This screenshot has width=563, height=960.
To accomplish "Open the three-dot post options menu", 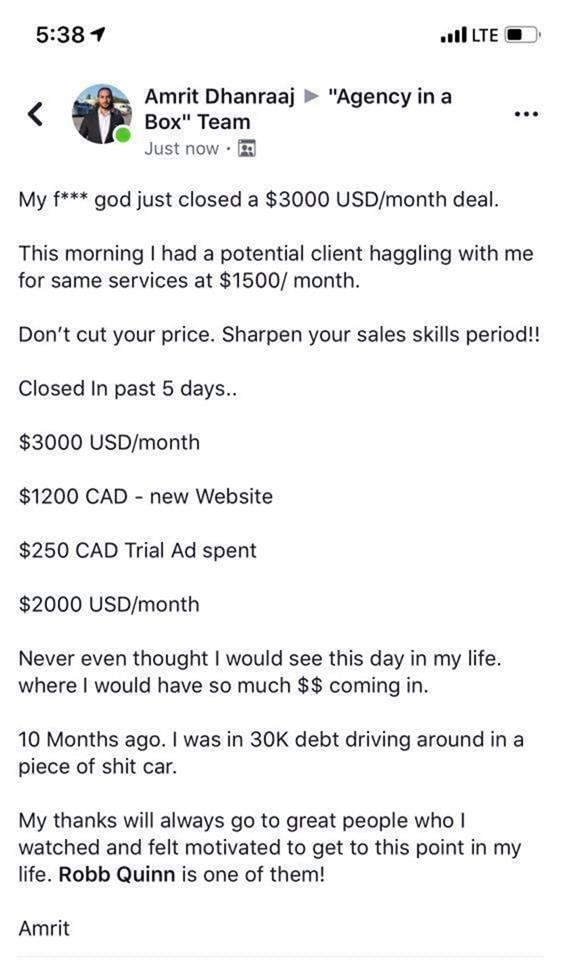I will (x=526, y=114).
